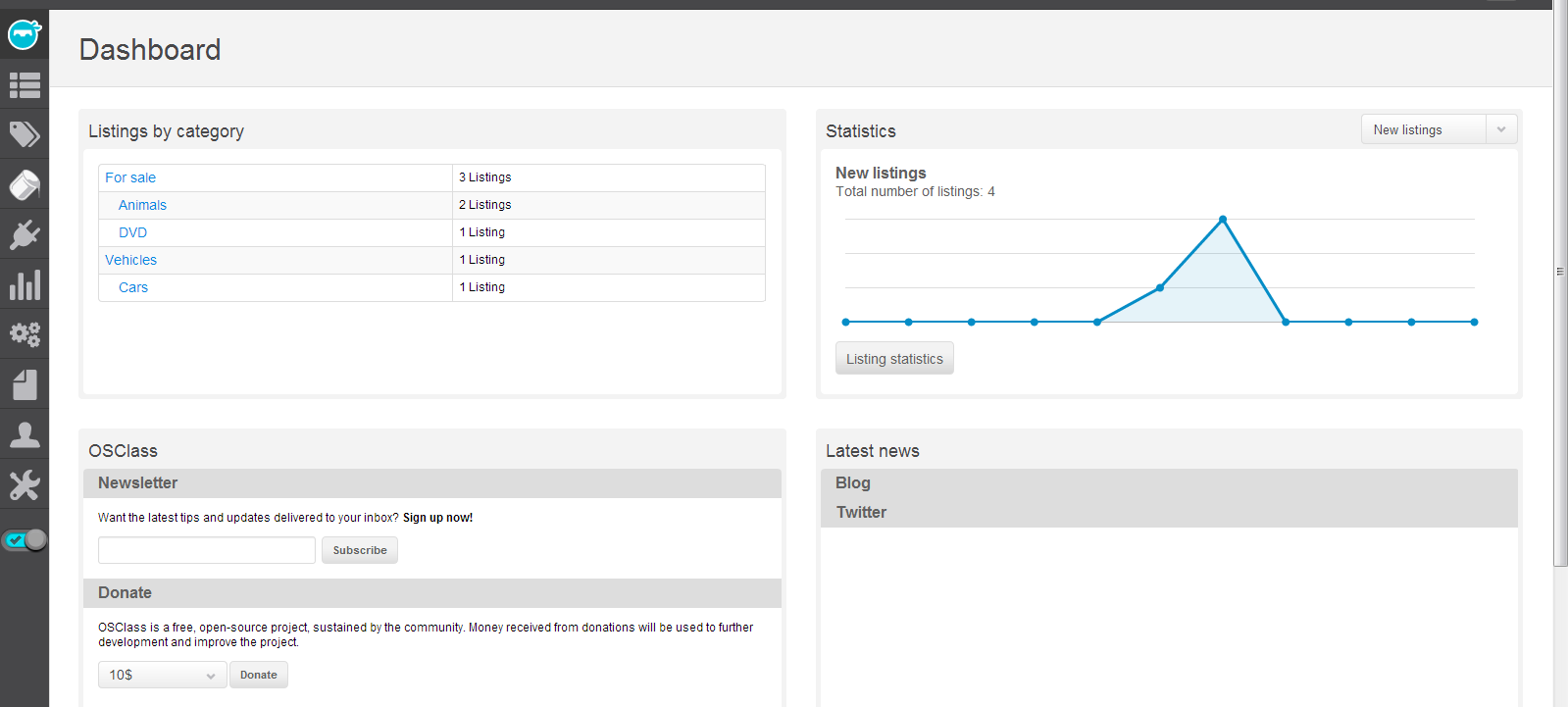Click the page vertical scrollbar
Viewport: 1568px width, 707px height.
click(x=1560, y=284)
